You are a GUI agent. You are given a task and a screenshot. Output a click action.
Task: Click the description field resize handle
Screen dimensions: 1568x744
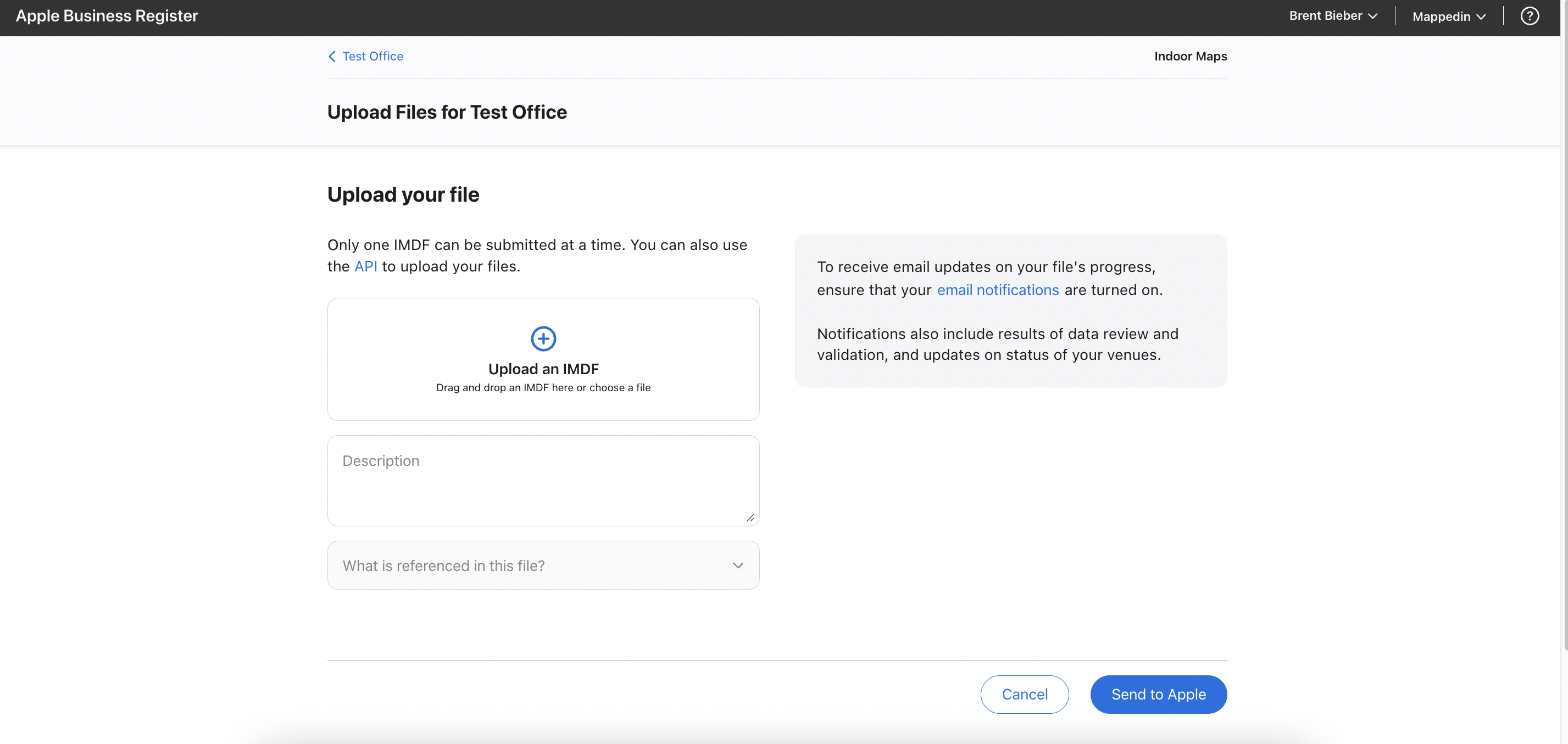[750, 518]
